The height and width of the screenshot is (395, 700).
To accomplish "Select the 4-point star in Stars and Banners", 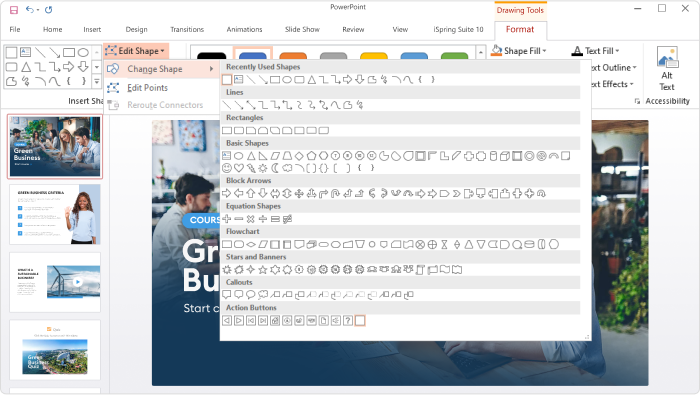I will pyautogui.click(x=251, y=270).
